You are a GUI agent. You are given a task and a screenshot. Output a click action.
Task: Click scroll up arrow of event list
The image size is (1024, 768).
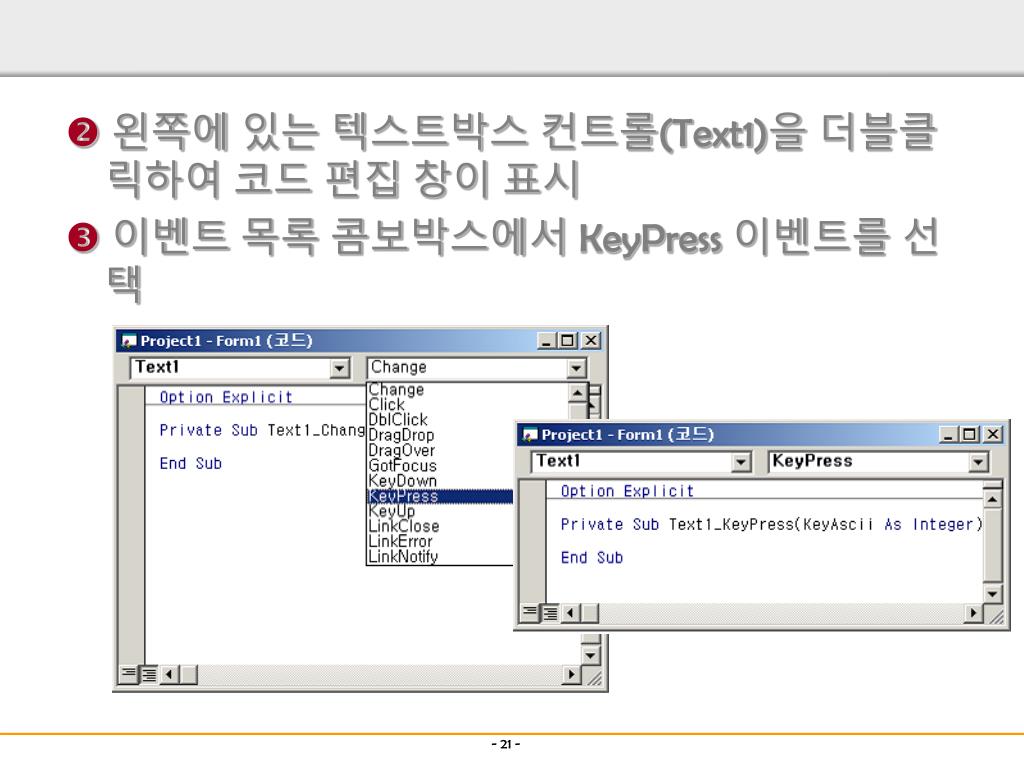(x=578, y=392)
